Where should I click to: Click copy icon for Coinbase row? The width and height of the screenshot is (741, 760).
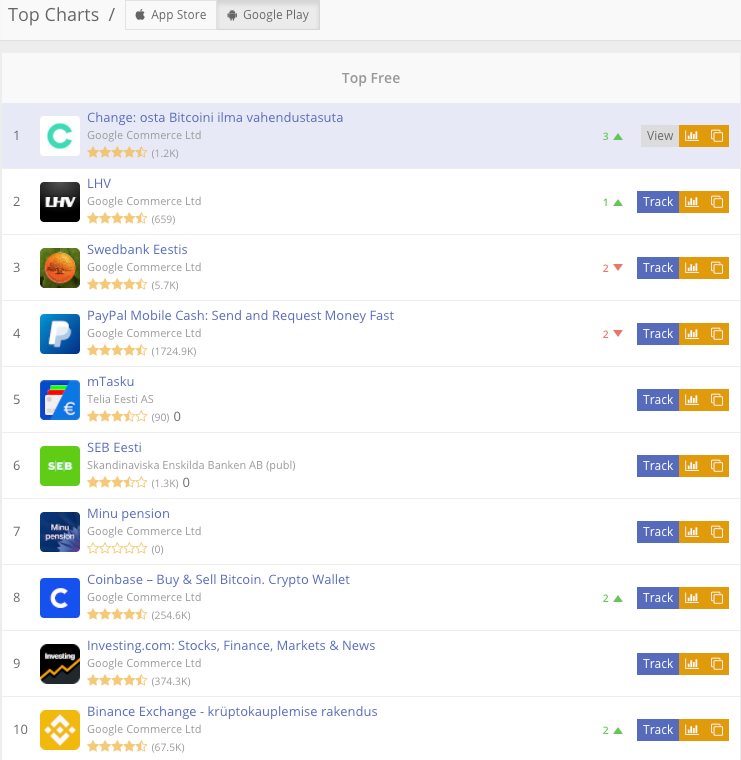click(x=717, y=598)
